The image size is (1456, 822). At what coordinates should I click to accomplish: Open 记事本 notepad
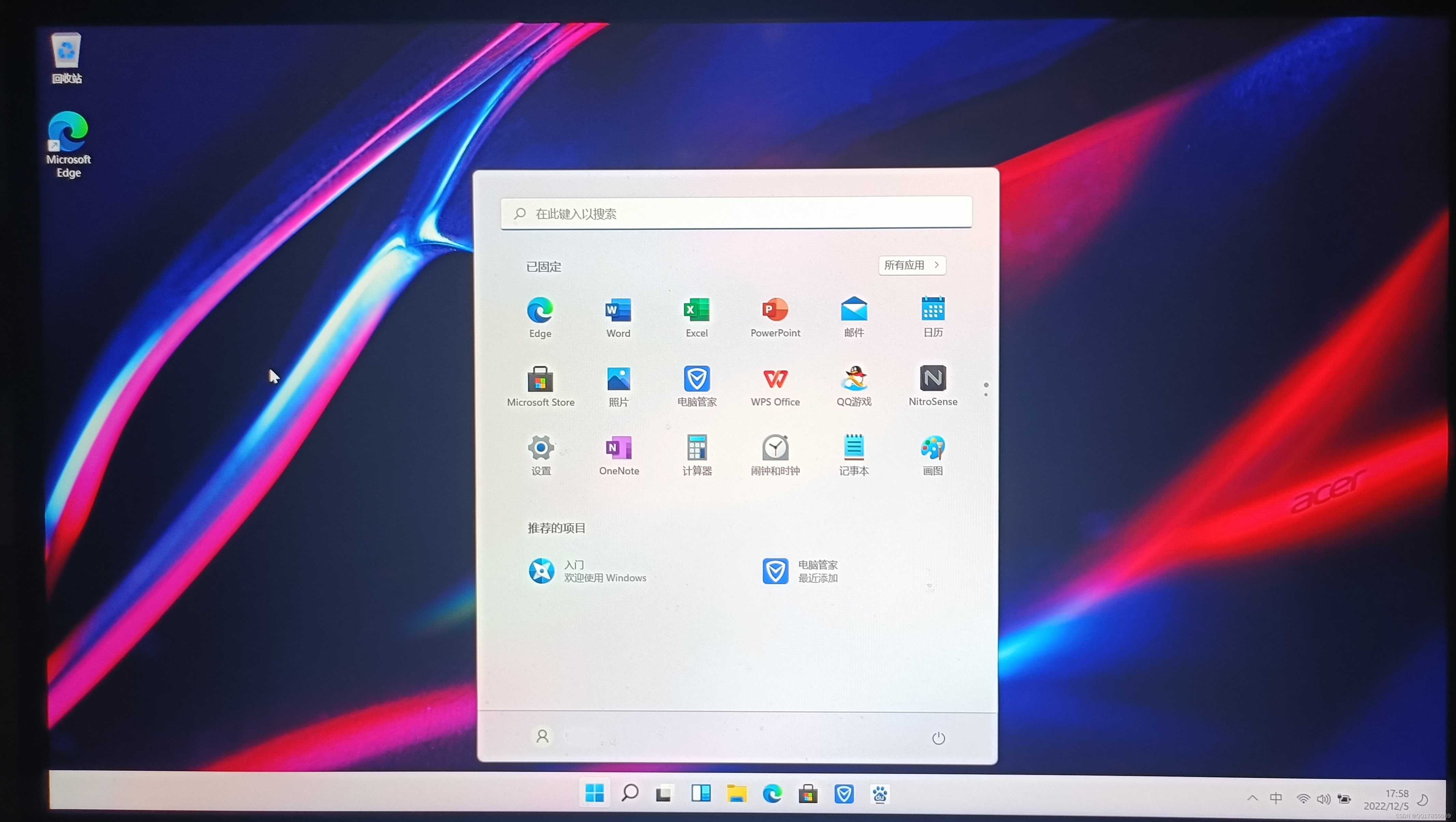click(853, 455)
